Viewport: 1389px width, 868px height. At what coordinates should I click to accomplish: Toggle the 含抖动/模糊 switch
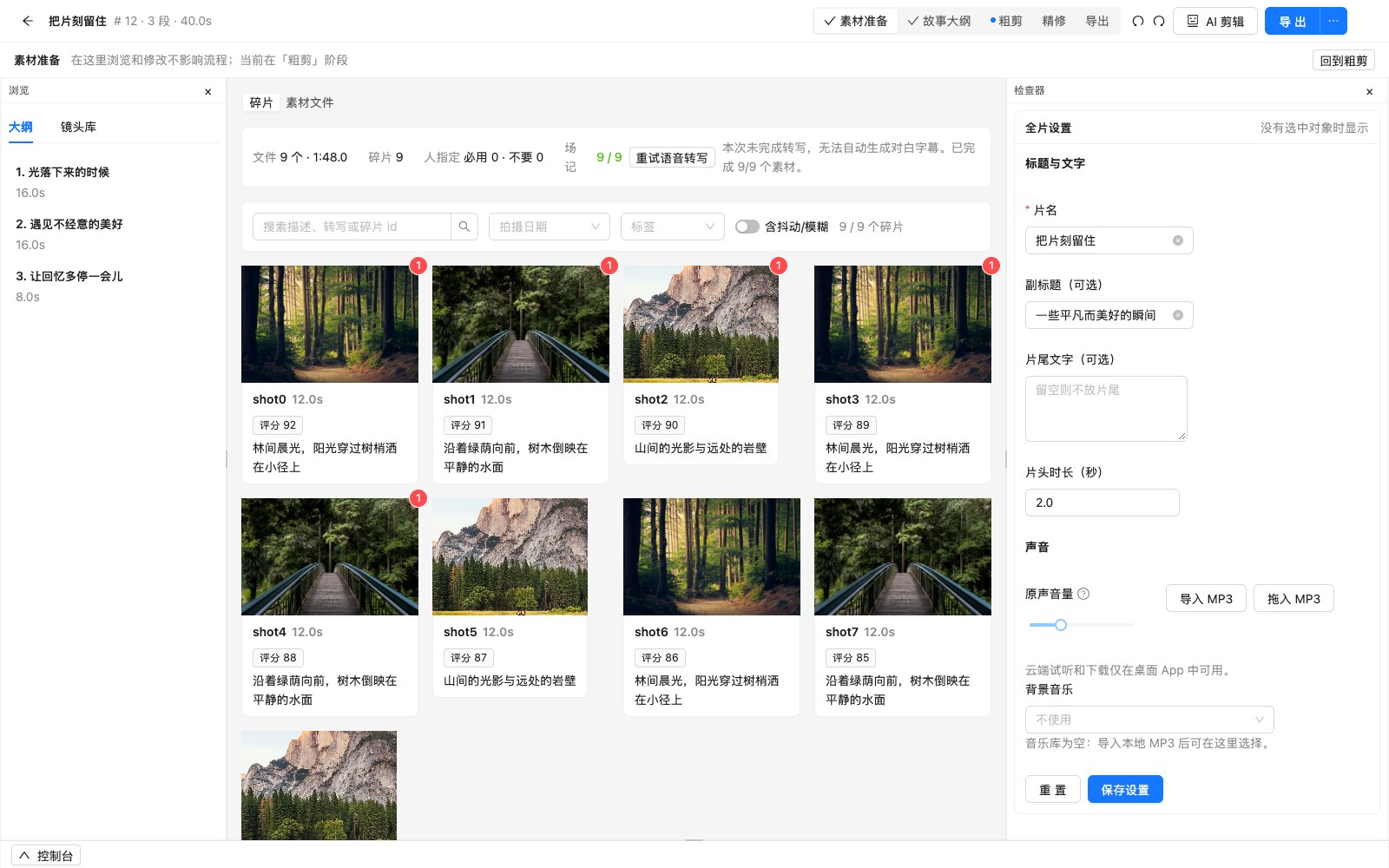tap(747, 227)
